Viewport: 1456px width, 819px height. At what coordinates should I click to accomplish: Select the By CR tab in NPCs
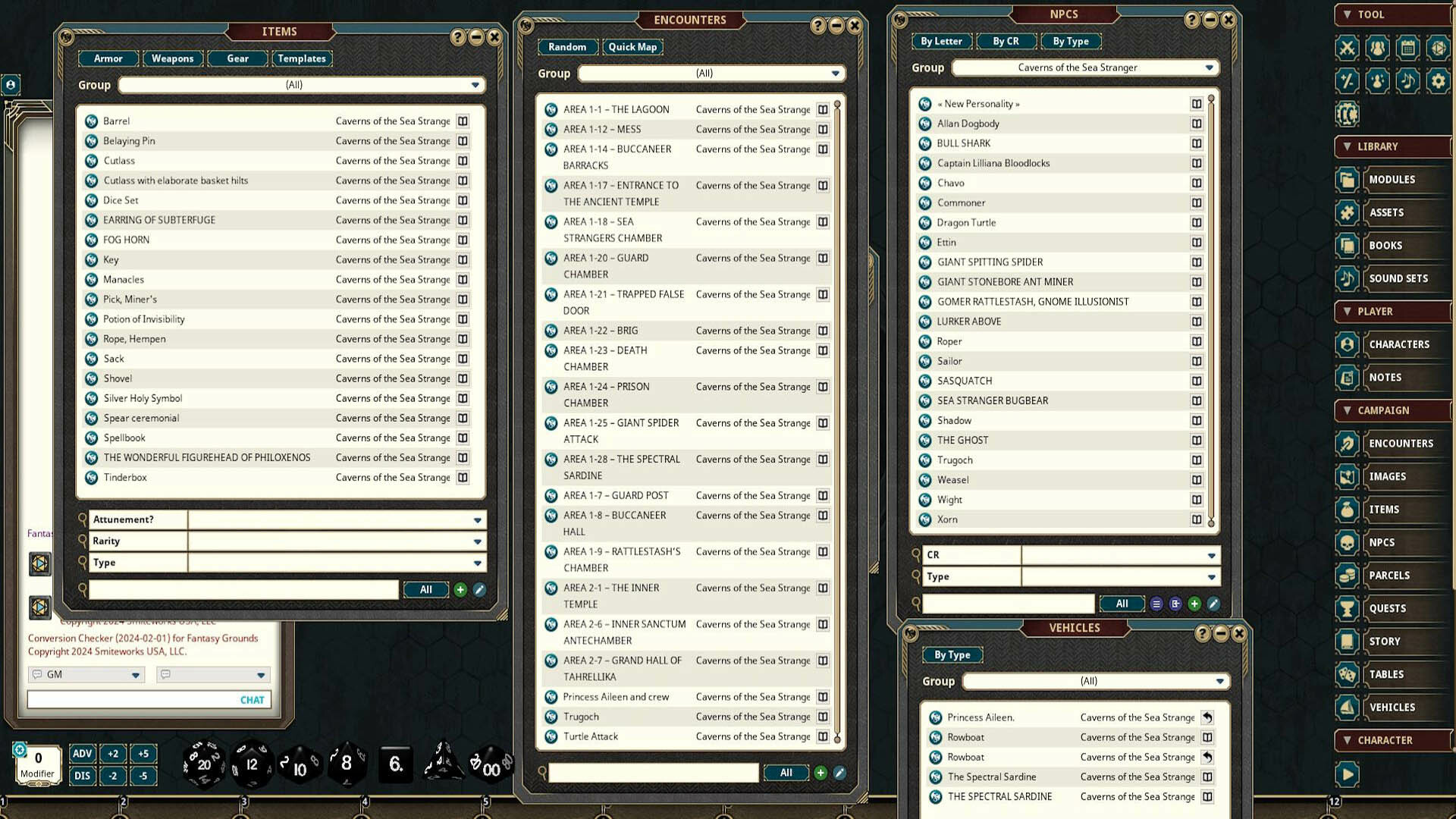pyautogui.click(x=1006, y=41)
